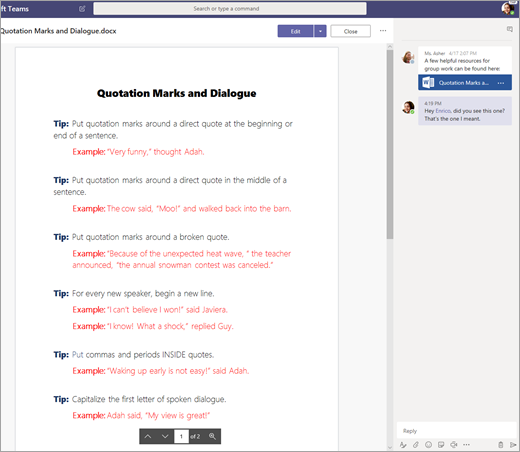This screenshot has height=452, width=520.
Task: Click the tip 'Put commas and periods INSIDE quotes'
Action: [134, 355]
